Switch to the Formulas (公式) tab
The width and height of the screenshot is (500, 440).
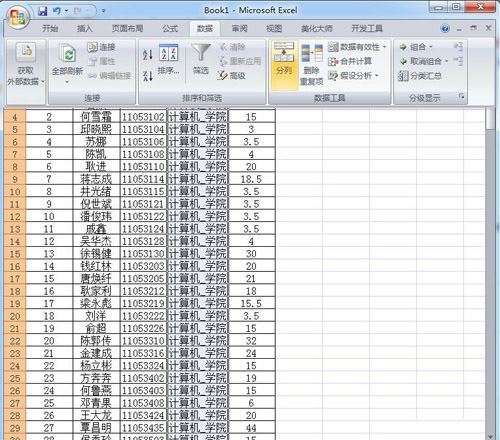coord(170,29)
